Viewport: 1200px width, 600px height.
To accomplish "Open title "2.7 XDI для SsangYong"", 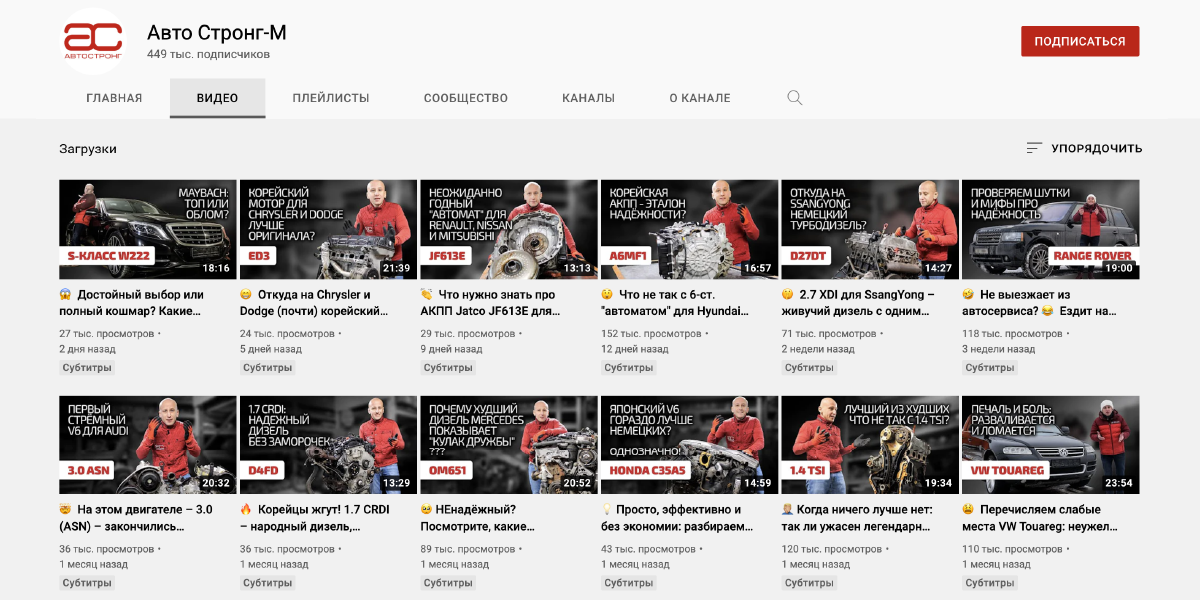I will click(858, 303).
